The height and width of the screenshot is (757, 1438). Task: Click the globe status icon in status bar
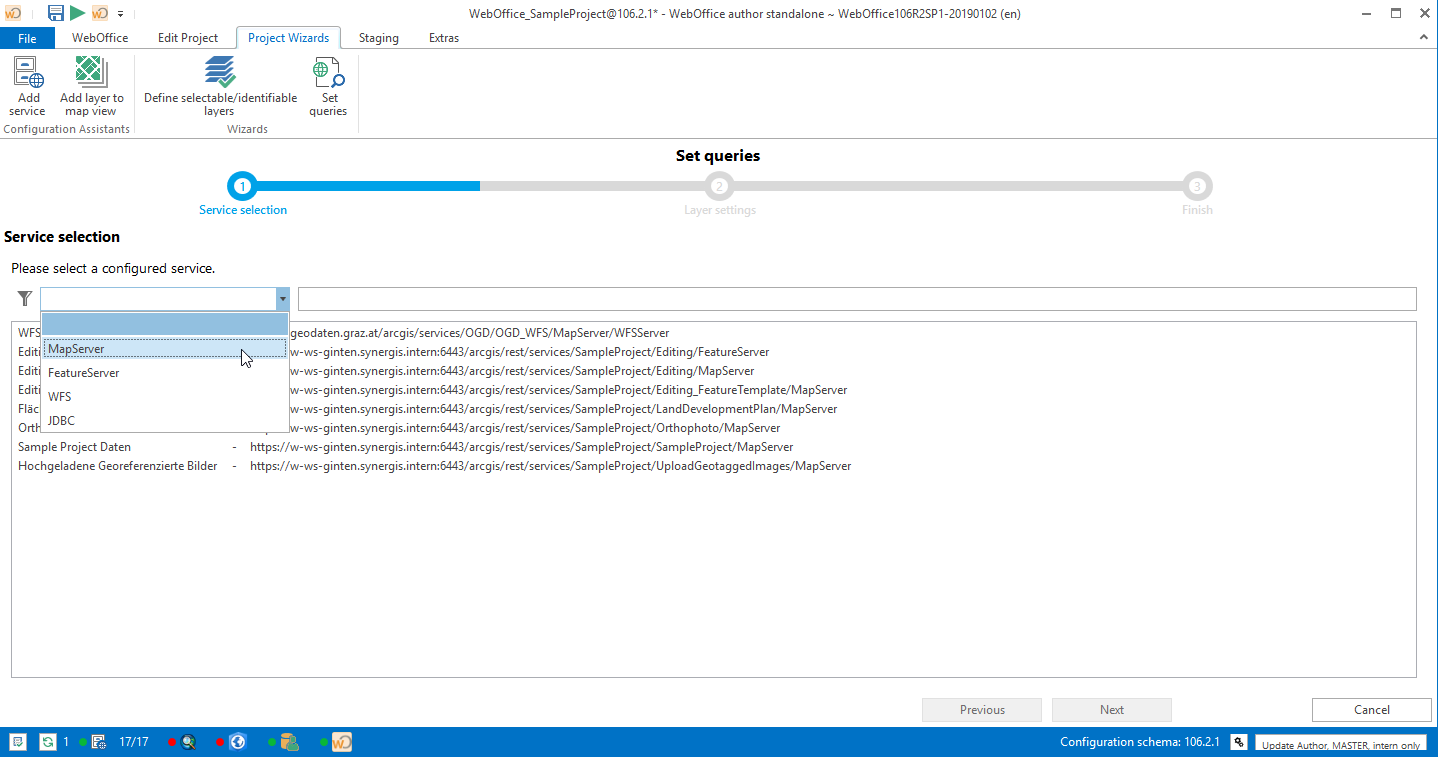pyautogui.click(x=237, y=741)
